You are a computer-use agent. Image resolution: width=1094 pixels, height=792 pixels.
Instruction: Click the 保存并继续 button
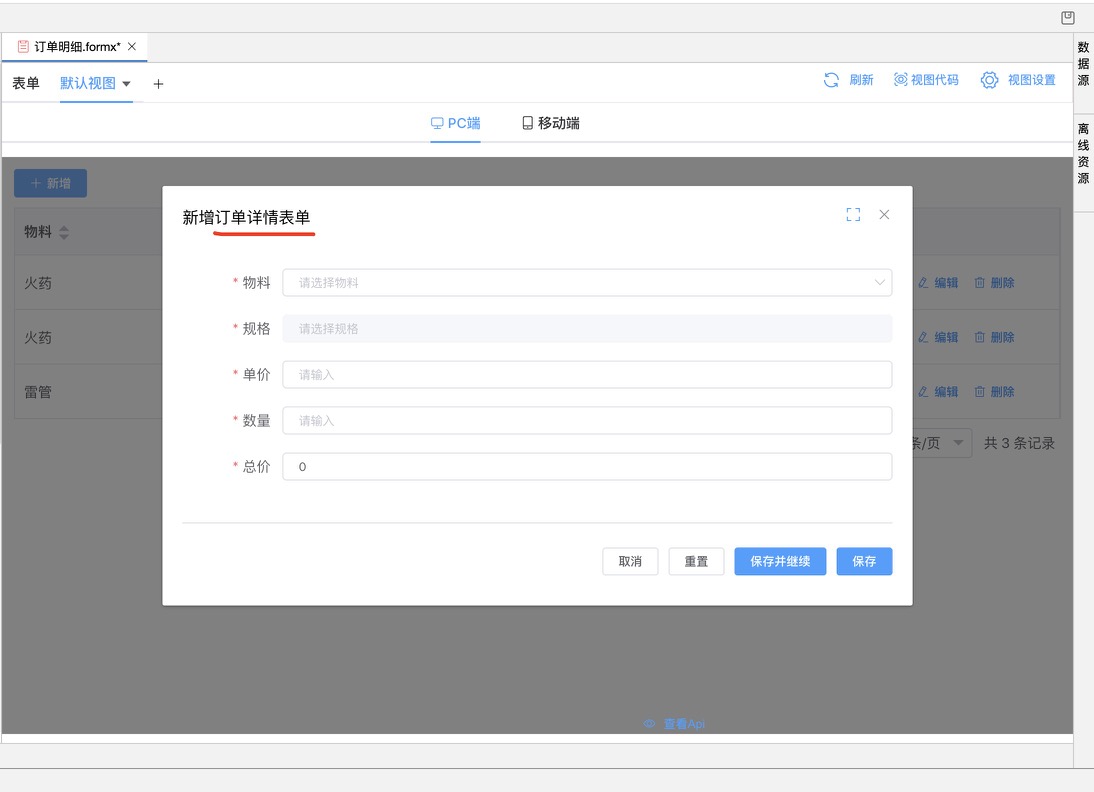780,561
